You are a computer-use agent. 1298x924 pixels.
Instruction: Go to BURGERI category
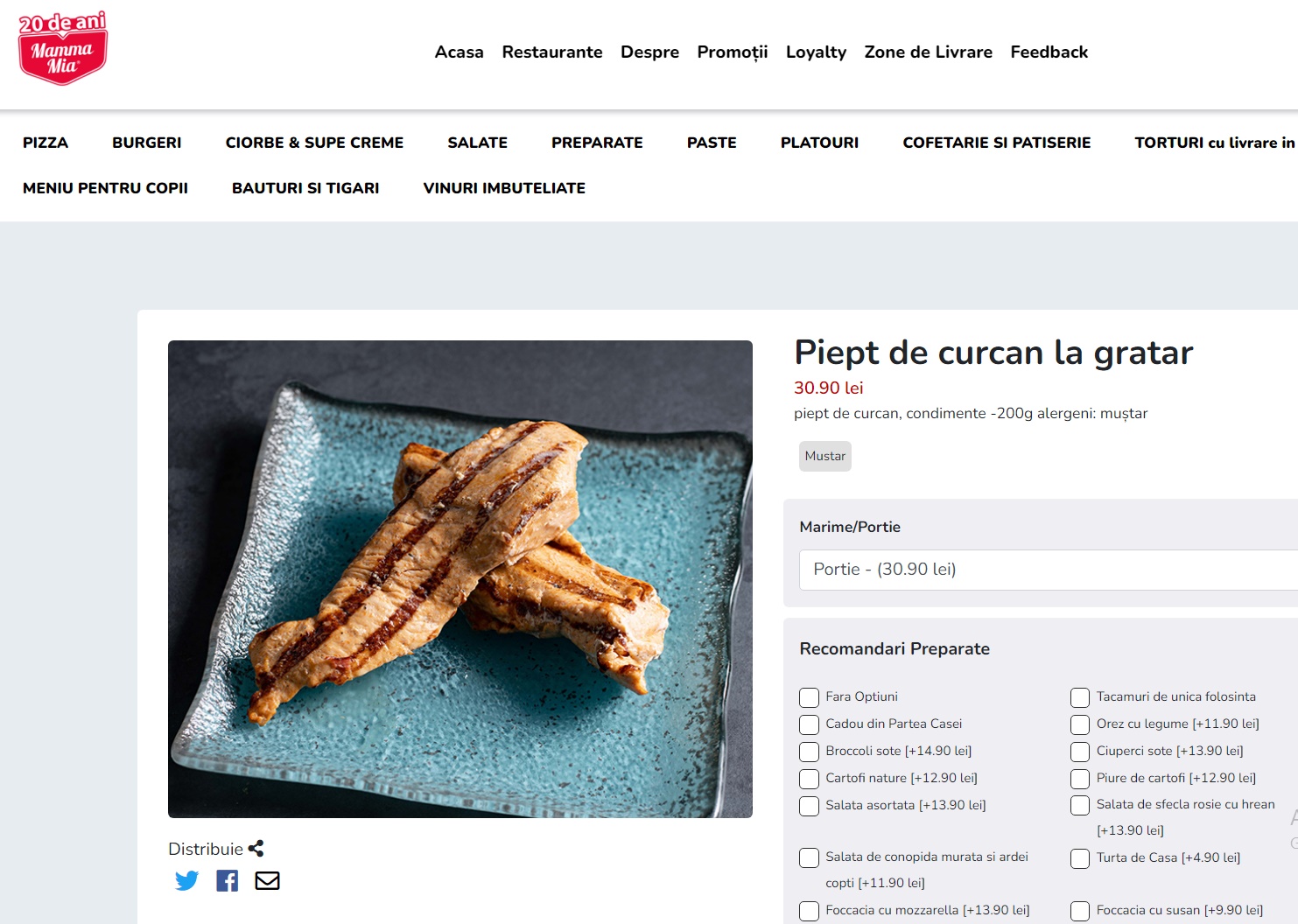point(147,143)
